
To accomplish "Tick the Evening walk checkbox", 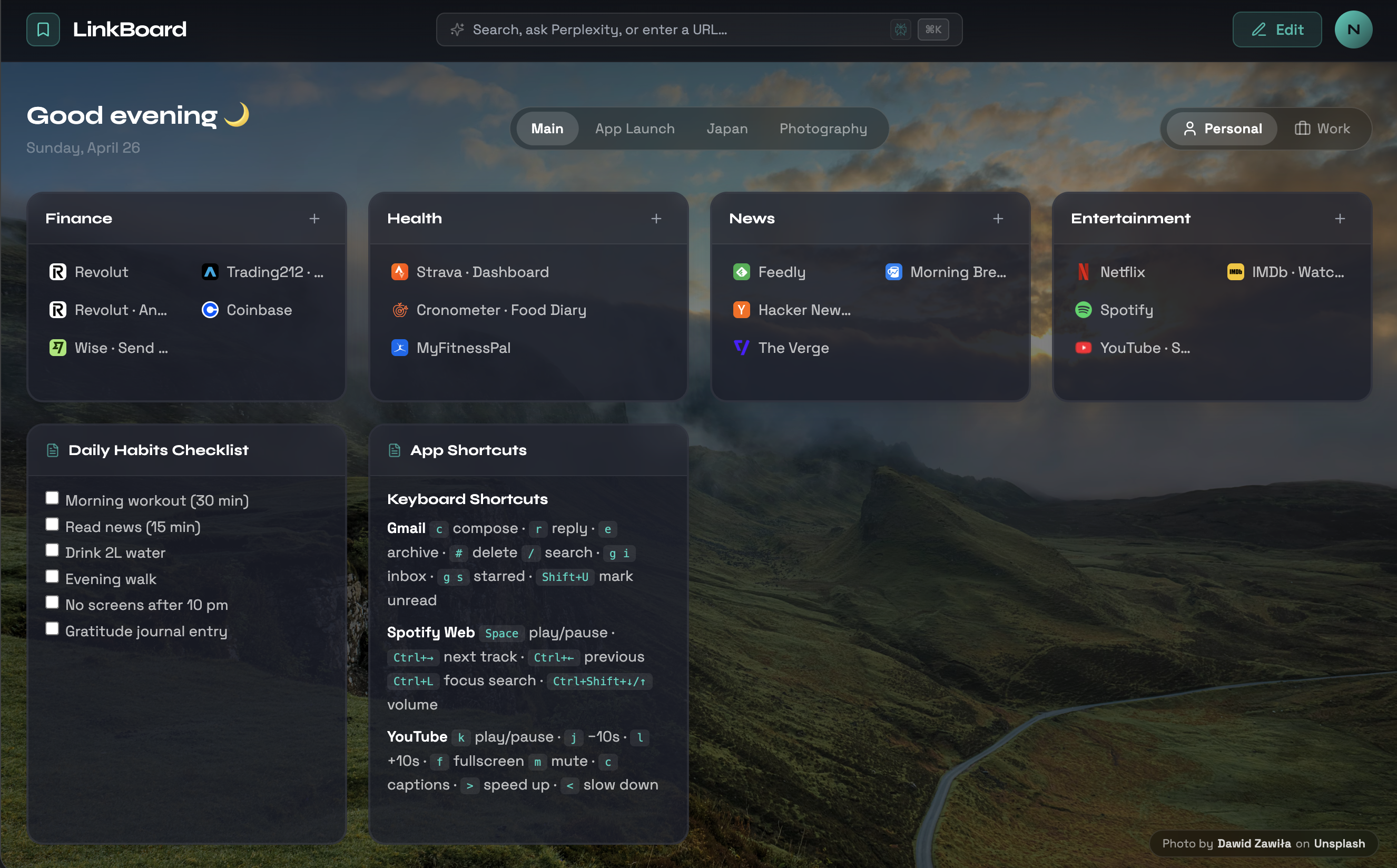I will coord(52,576).
